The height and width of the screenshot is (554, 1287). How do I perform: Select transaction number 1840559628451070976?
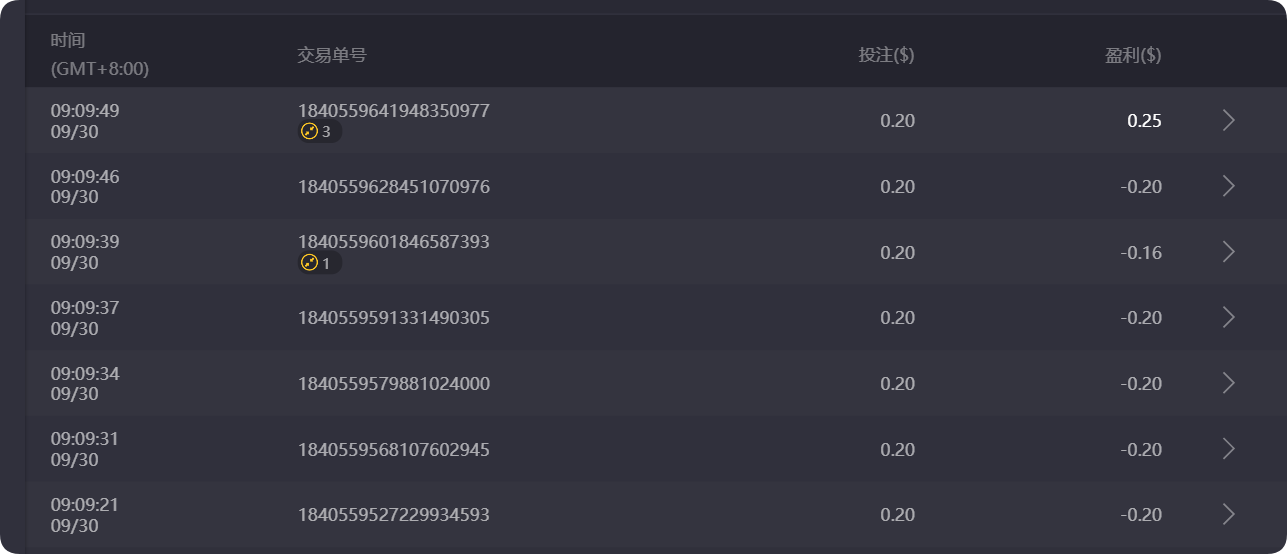[x=393, y=187]
